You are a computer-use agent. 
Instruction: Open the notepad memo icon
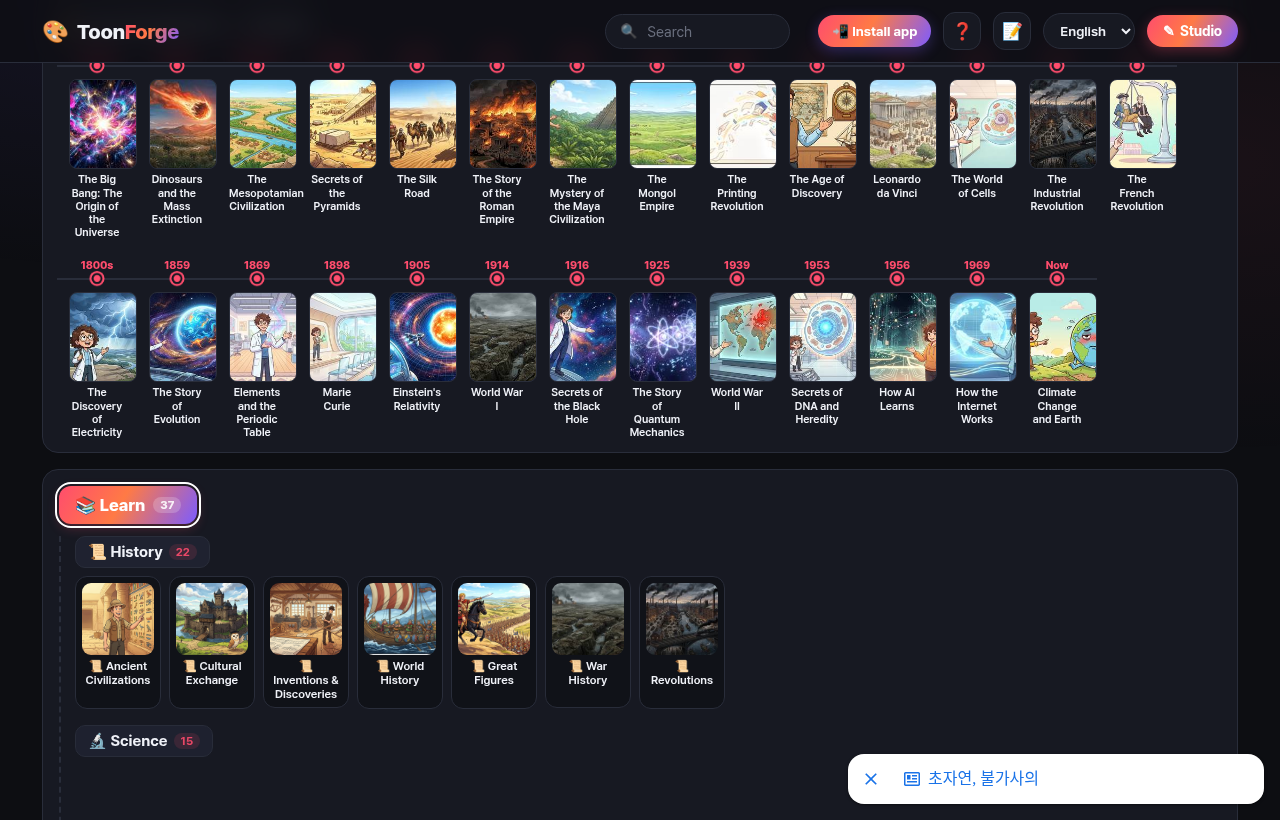[x=1012, y=31]
